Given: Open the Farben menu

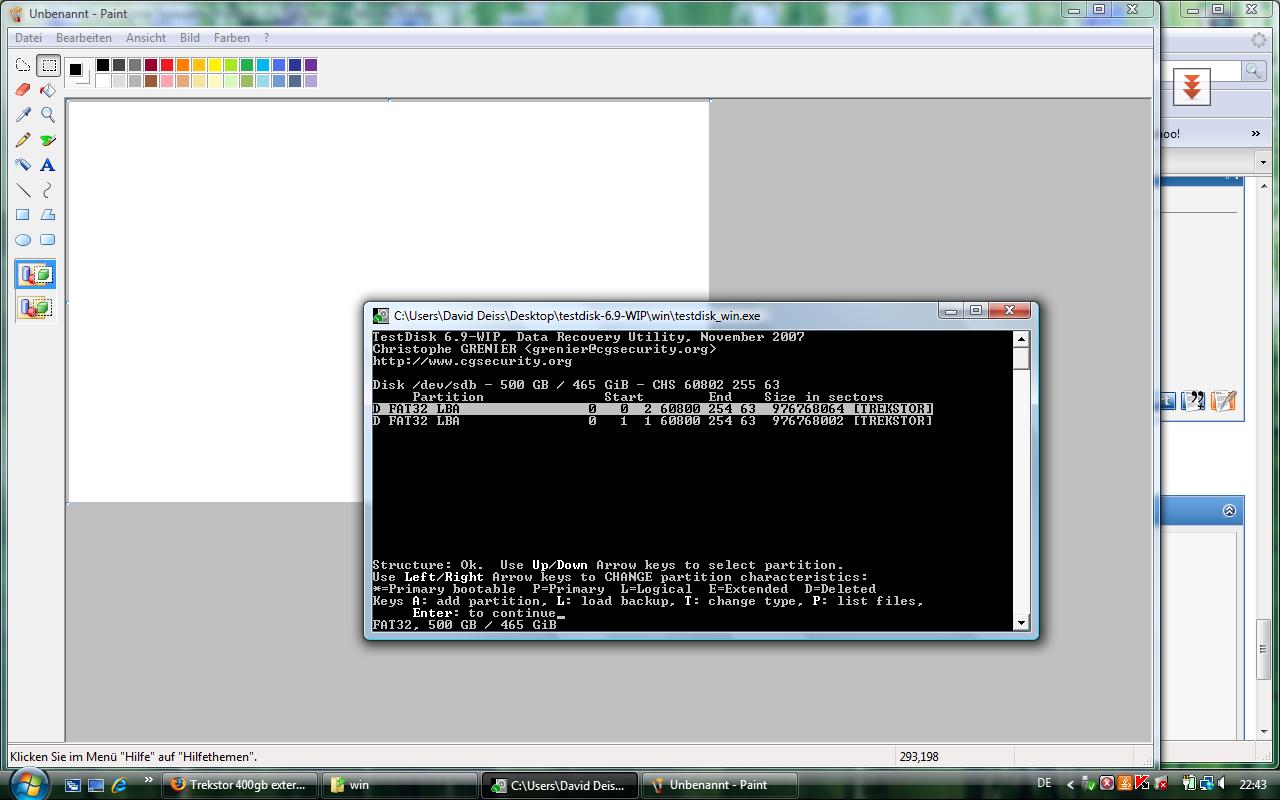Looking at the screenshot, I should pyautogui.click(x=232, y=38).
